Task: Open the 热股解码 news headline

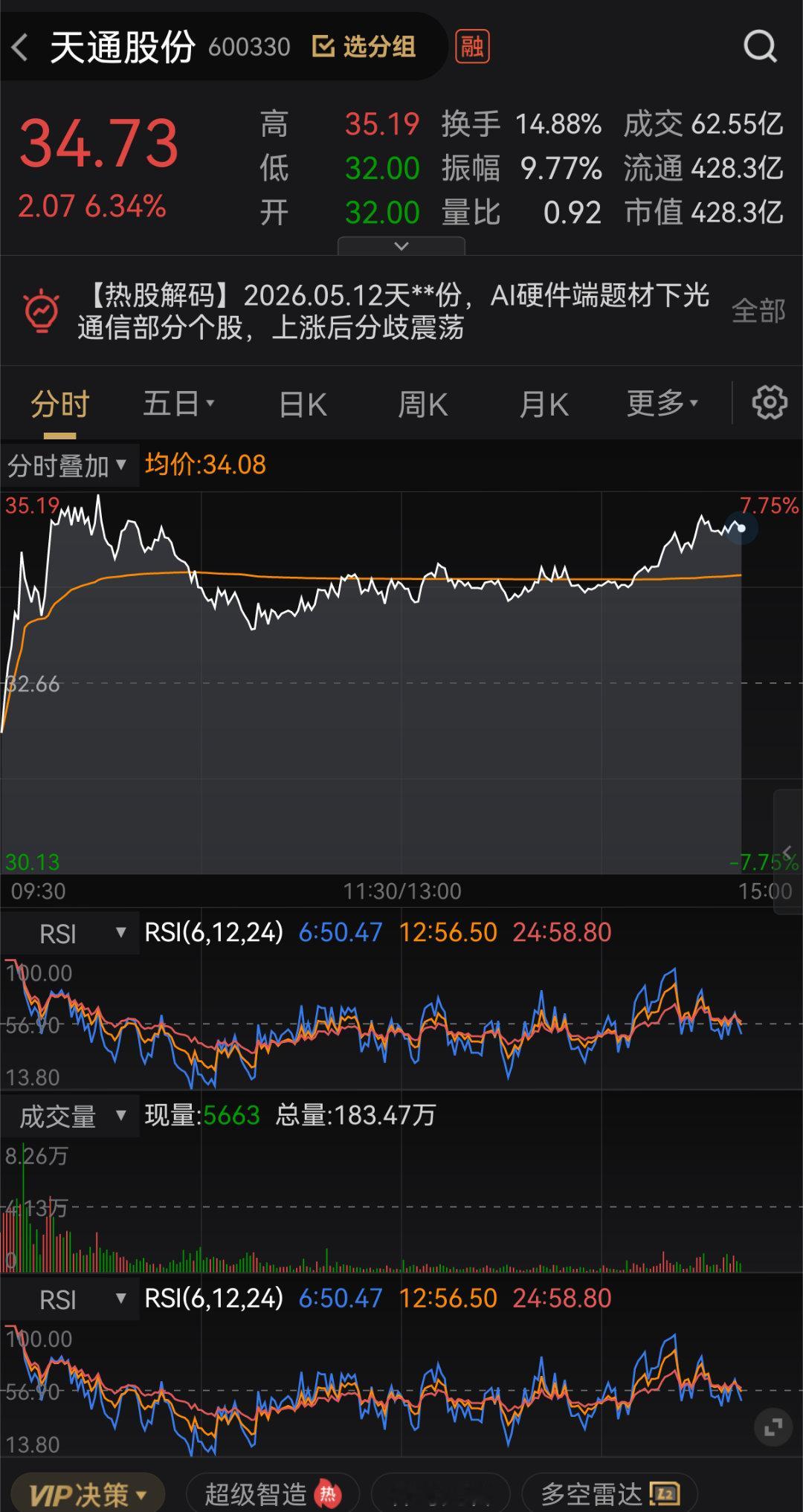Action: 393,311
